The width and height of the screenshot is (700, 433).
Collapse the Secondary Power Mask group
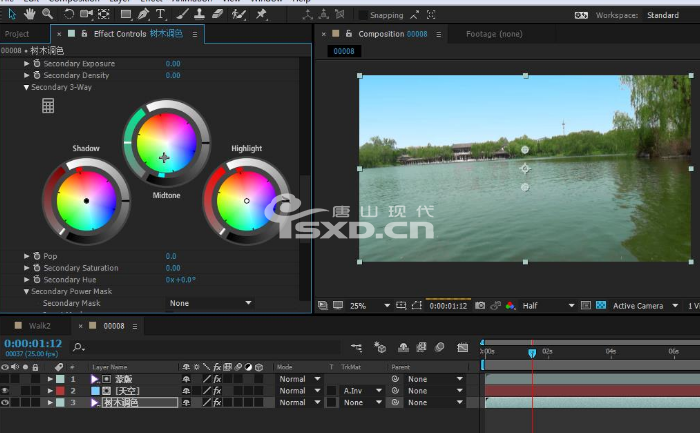26,291
